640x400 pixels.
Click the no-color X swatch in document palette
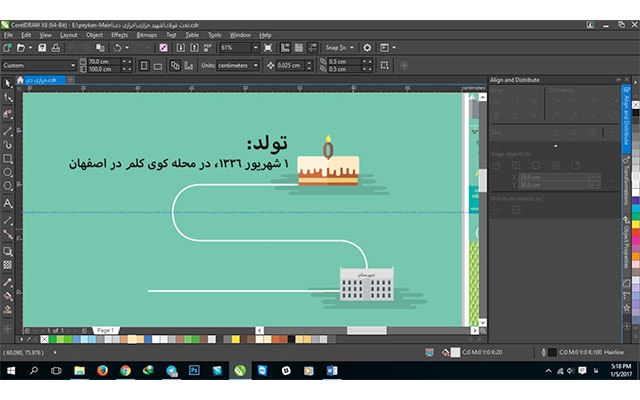click(44, 339)
